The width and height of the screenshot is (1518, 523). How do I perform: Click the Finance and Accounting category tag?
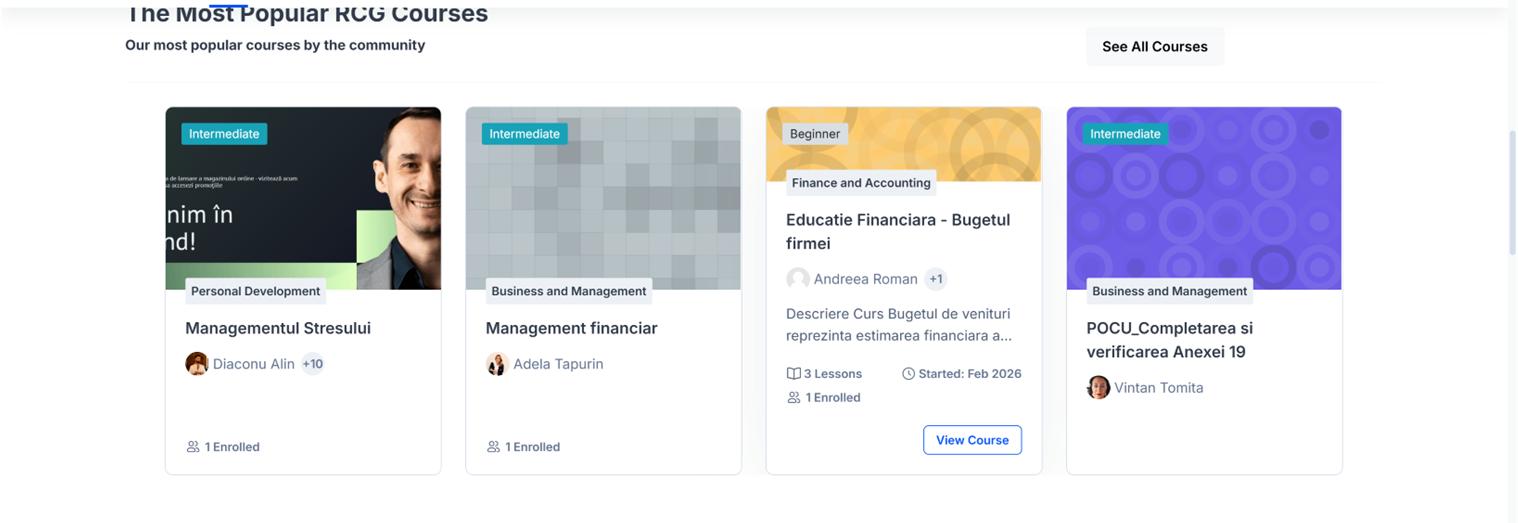tap(861, 183)
